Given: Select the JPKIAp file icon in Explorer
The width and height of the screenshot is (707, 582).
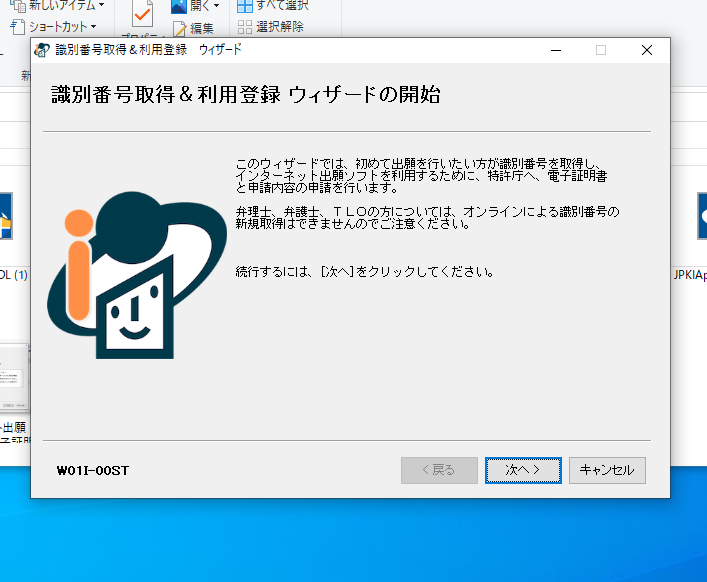Looking at the screenshot, I should [x=702, y=215].
